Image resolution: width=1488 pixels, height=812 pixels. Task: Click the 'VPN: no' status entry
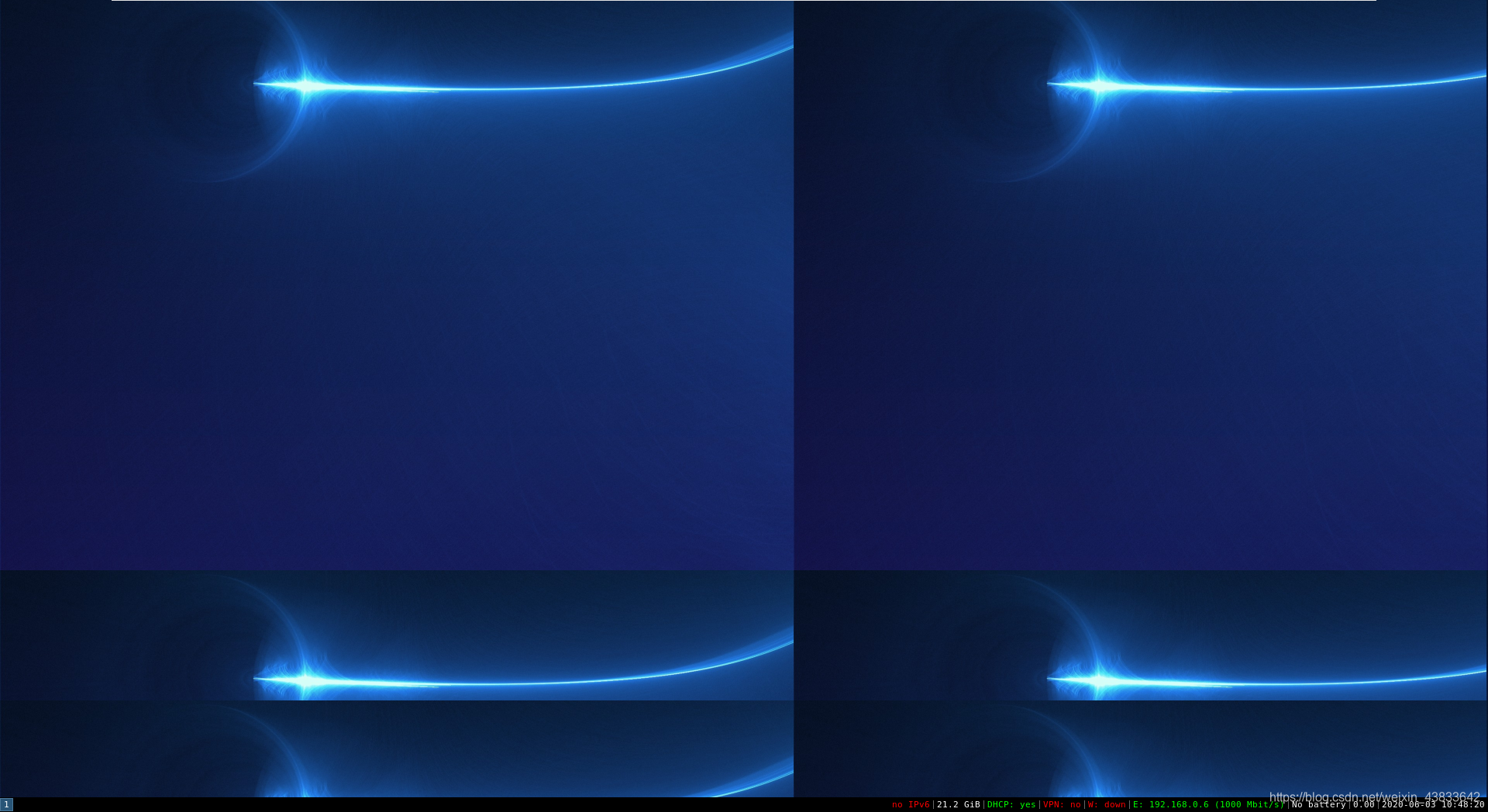coord(1062,805)
